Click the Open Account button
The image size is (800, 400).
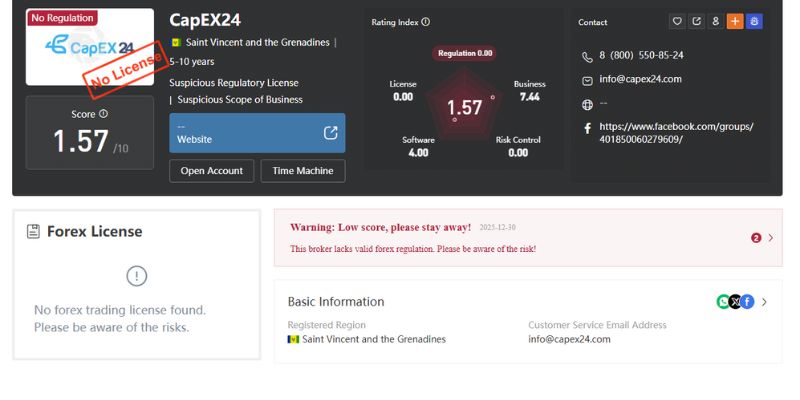click(212, 171)
